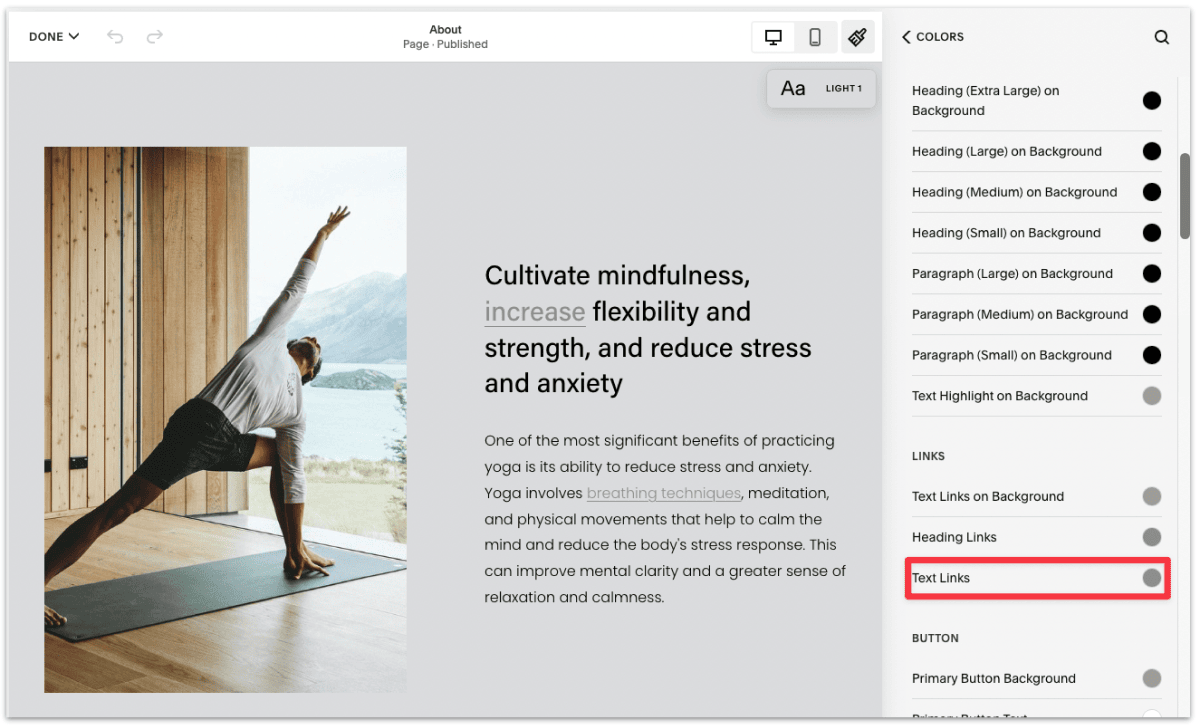The width and height of the screenshot is (1200, 727).
Task: Edit Heading (Extra Large) on Background swatch
Action: (1151, 100)
